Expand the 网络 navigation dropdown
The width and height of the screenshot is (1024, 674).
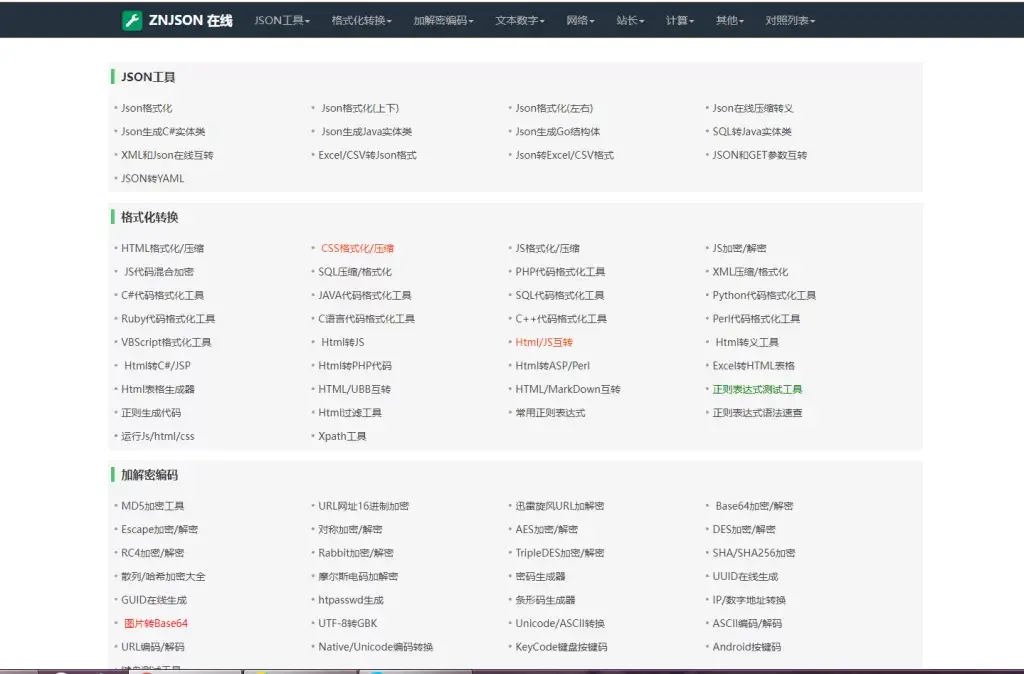click(581, 20)
